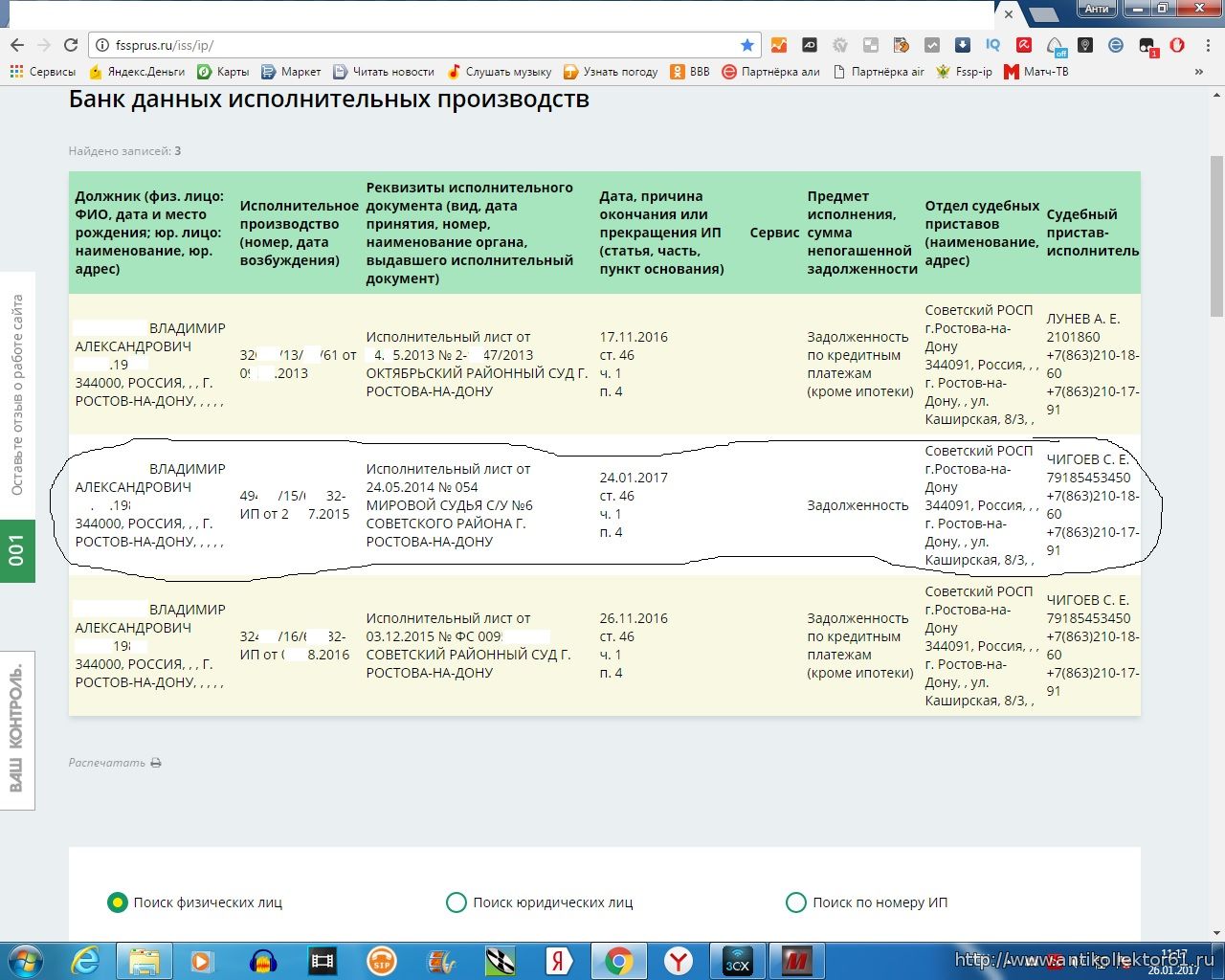Click date 17.11.2016 in table
The width and height of the screenshot is (1225, 980).
tap(634, 337)
